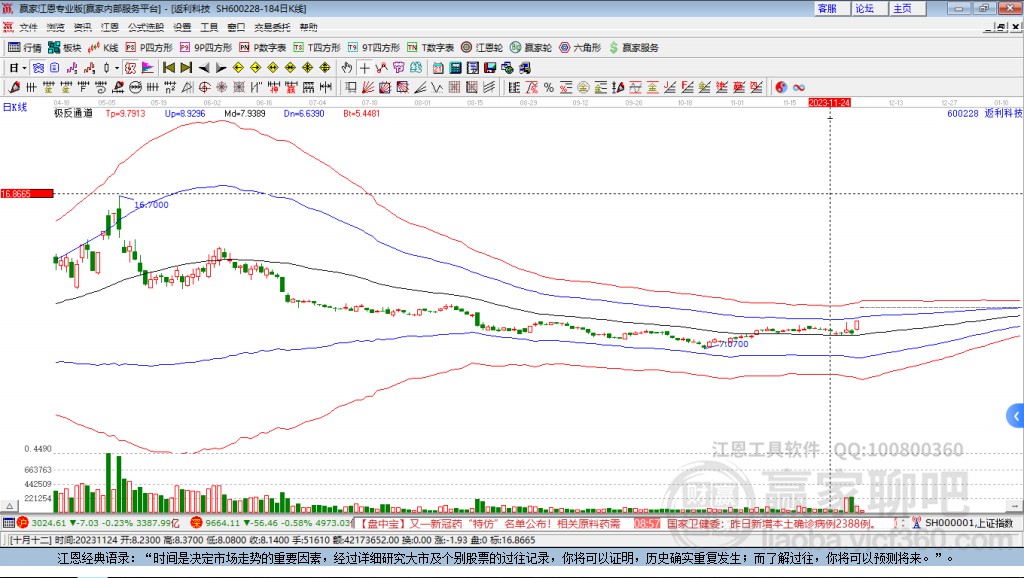This screenshot has width=1024, height=578.
Task: Click the Dn=6.6390 indicator value
Action: (304, 114)
